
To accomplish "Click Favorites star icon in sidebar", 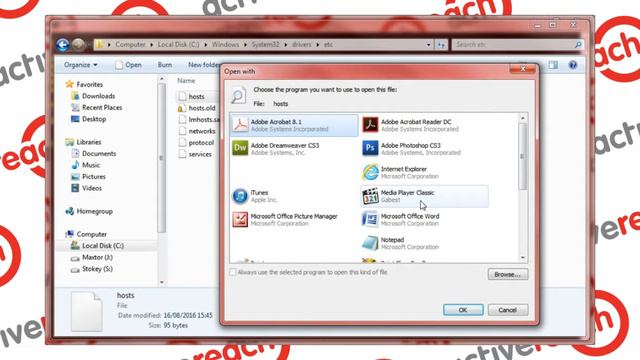I will [x=69, y=84].
